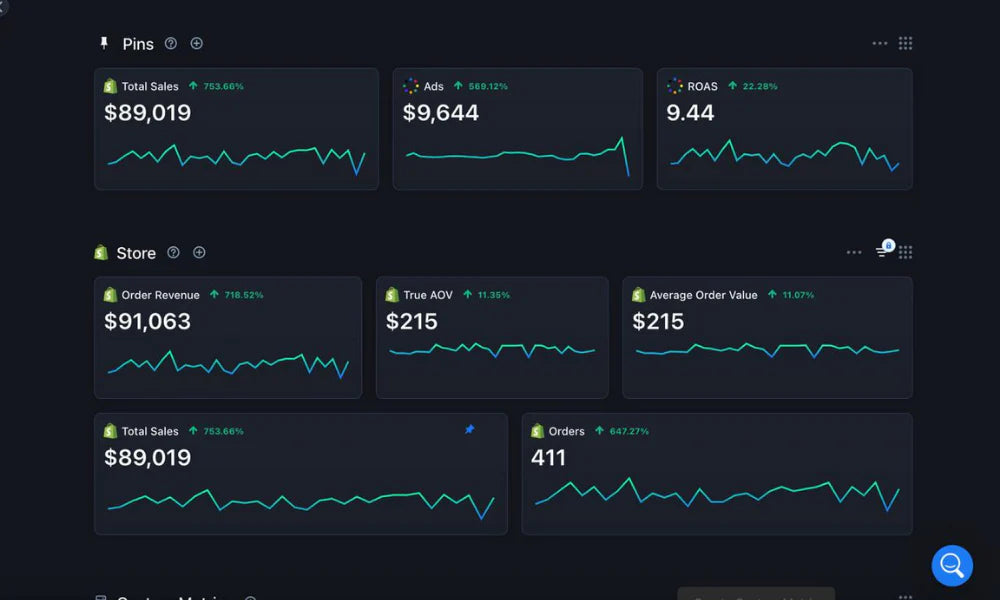Click the 22.28% ROAS change indicator
Image resolution: width=1000 pixels, height=600 pixels.
[x=753, y=86]
